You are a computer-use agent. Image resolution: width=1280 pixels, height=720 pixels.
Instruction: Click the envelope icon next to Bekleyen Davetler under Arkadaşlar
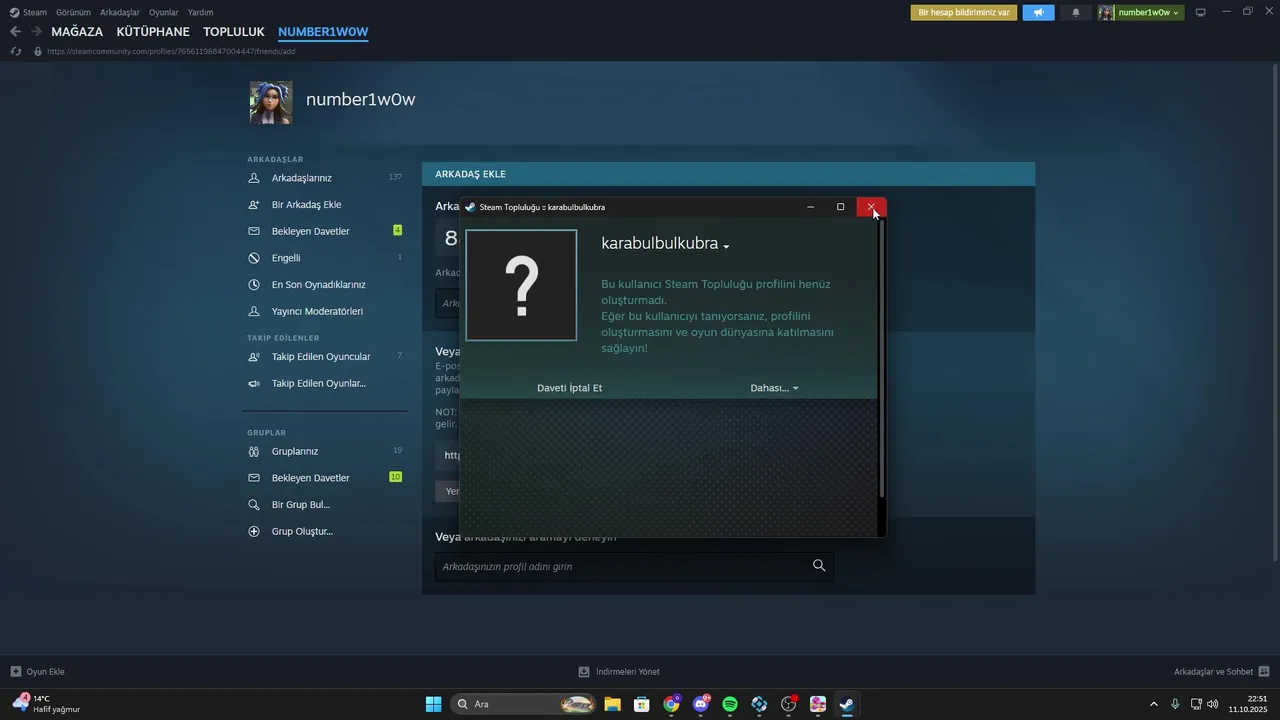point(253,231)
